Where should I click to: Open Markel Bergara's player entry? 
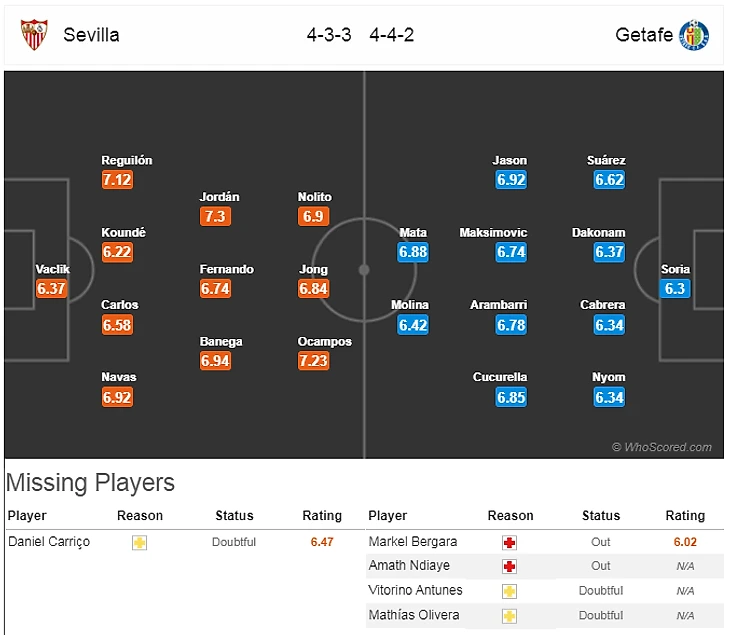pyautogui.click(x=413, y=542)
